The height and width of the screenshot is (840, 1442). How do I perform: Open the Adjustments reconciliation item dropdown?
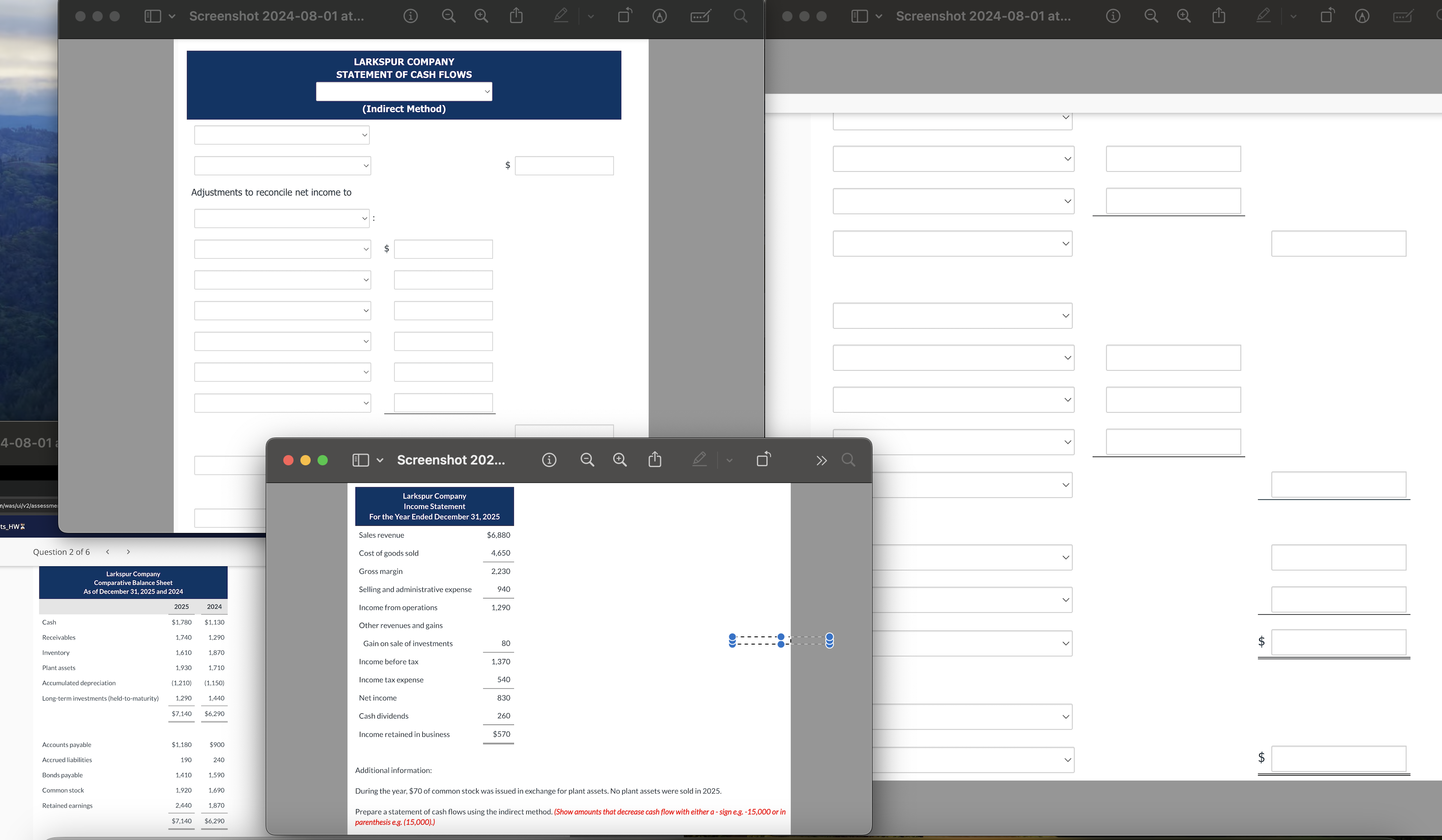(x=282, y=218)
